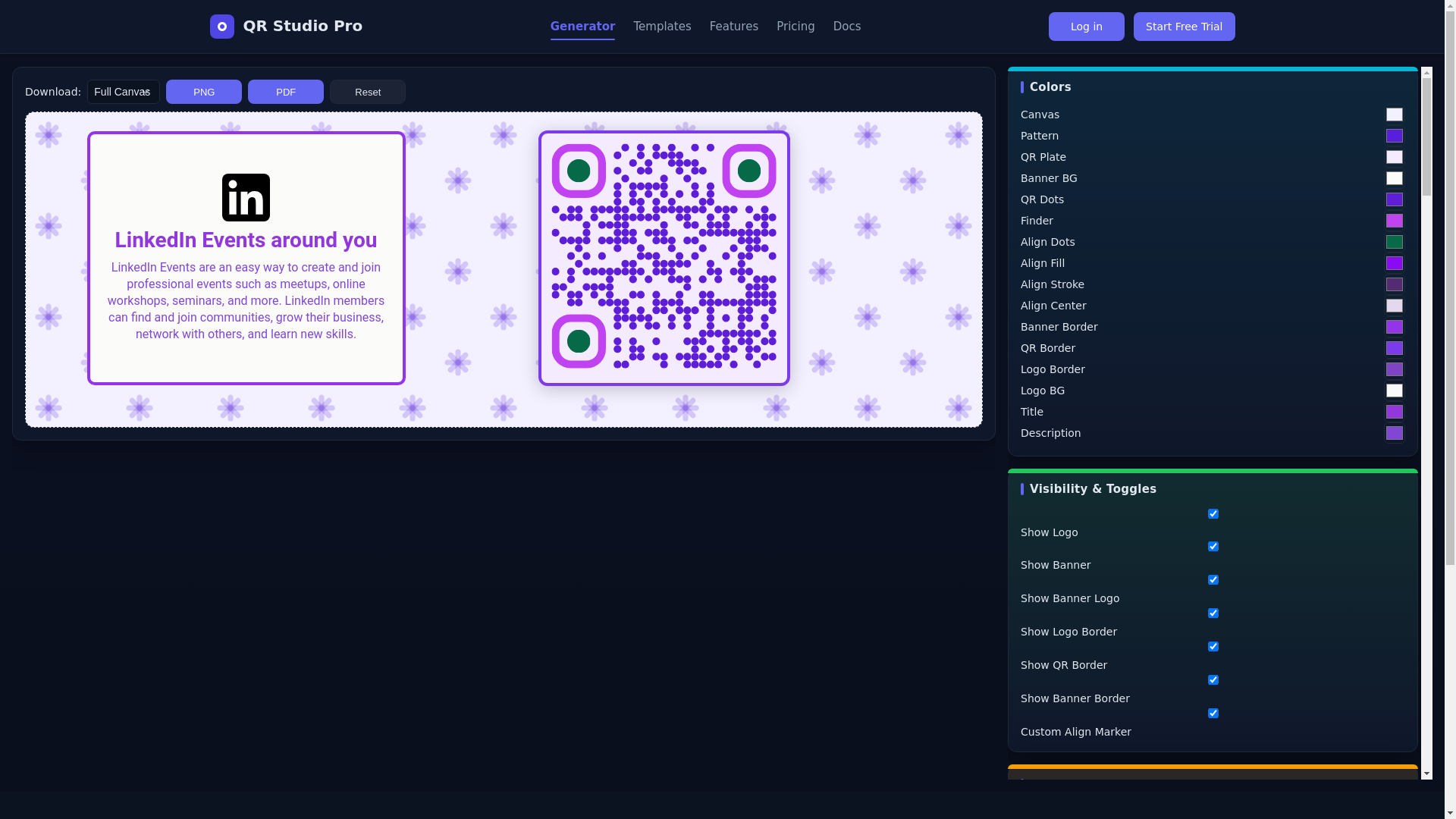Click the settings panel scrollbar thumb

(x=1426, y=137)
